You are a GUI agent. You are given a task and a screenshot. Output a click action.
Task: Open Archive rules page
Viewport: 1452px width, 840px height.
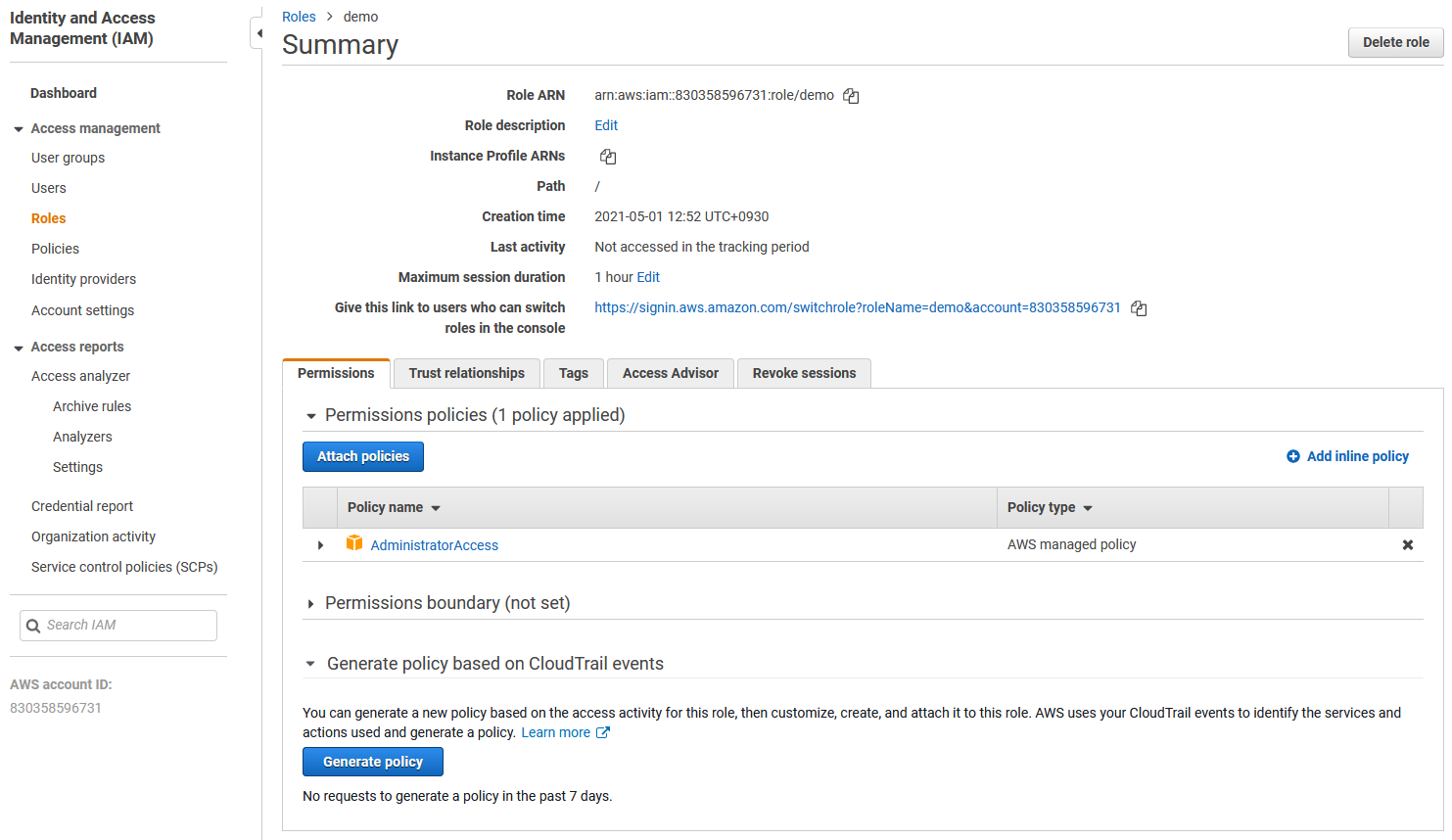(x=92, y=406)
